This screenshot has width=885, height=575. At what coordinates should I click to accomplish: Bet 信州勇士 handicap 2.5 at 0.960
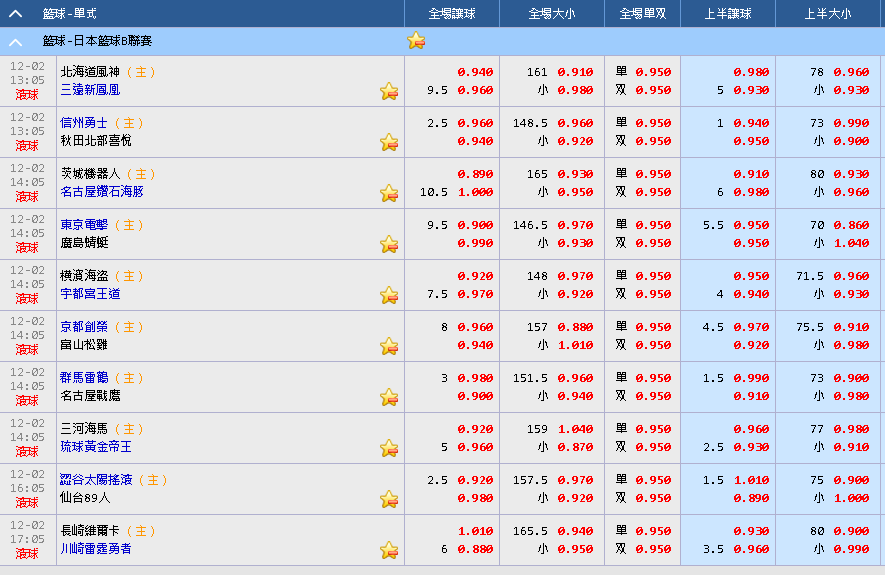click(475, 123)
